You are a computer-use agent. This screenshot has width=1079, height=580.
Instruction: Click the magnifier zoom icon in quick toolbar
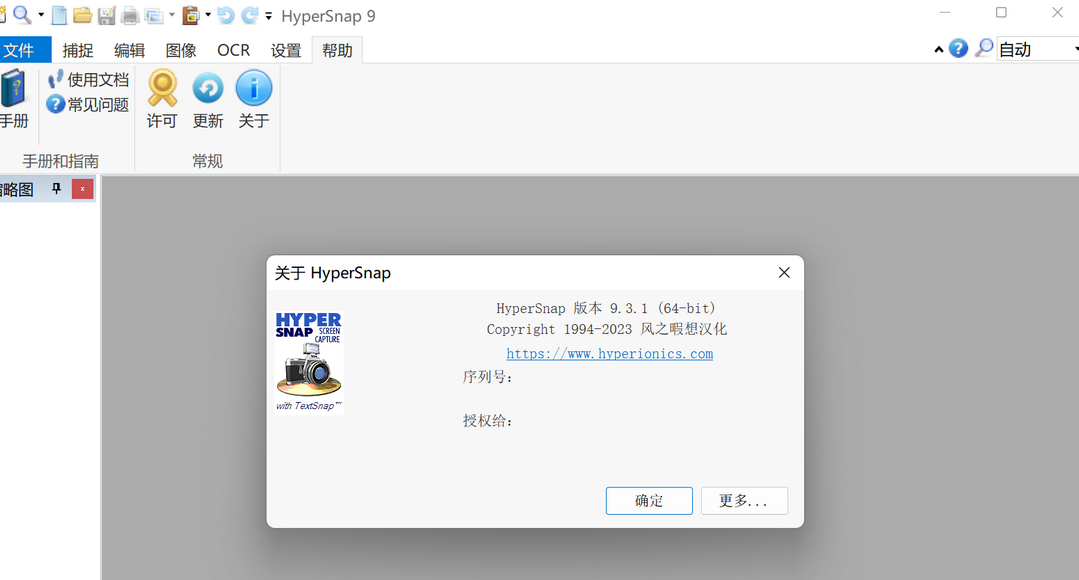point(22,14)
